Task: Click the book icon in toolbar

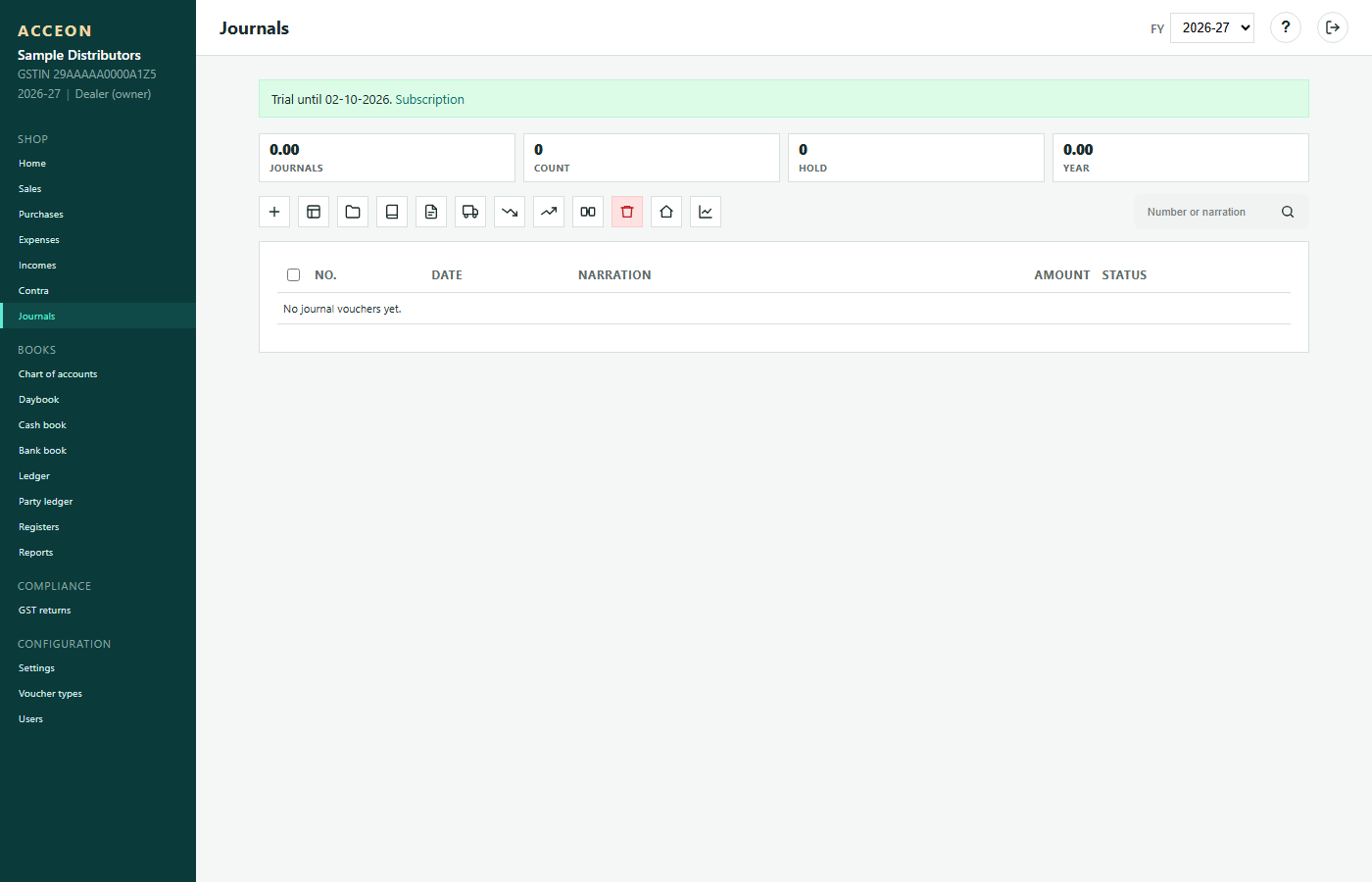Action: coord(392,212)
